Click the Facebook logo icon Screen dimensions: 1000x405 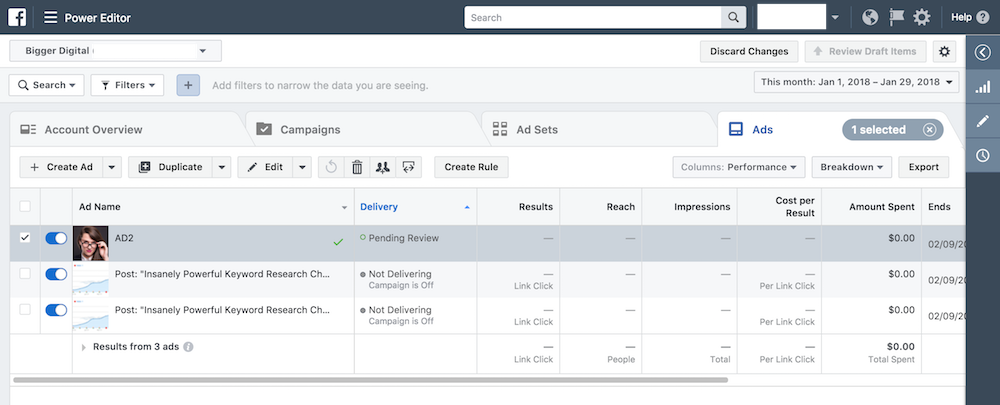[x=17, y=17]
